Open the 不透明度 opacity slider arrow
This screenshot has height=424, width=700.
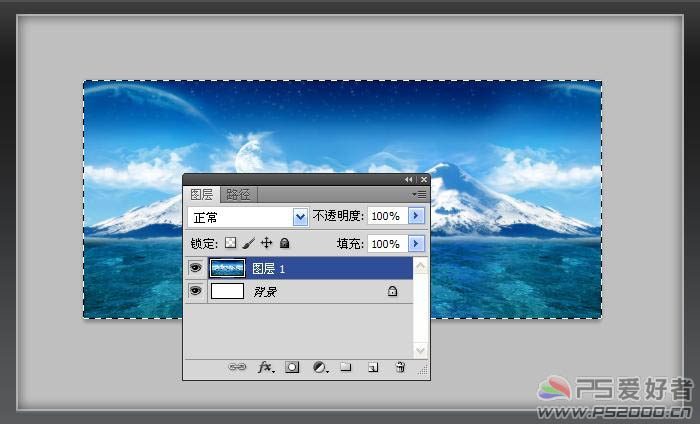pyautogui.click(x=417, y=216)
